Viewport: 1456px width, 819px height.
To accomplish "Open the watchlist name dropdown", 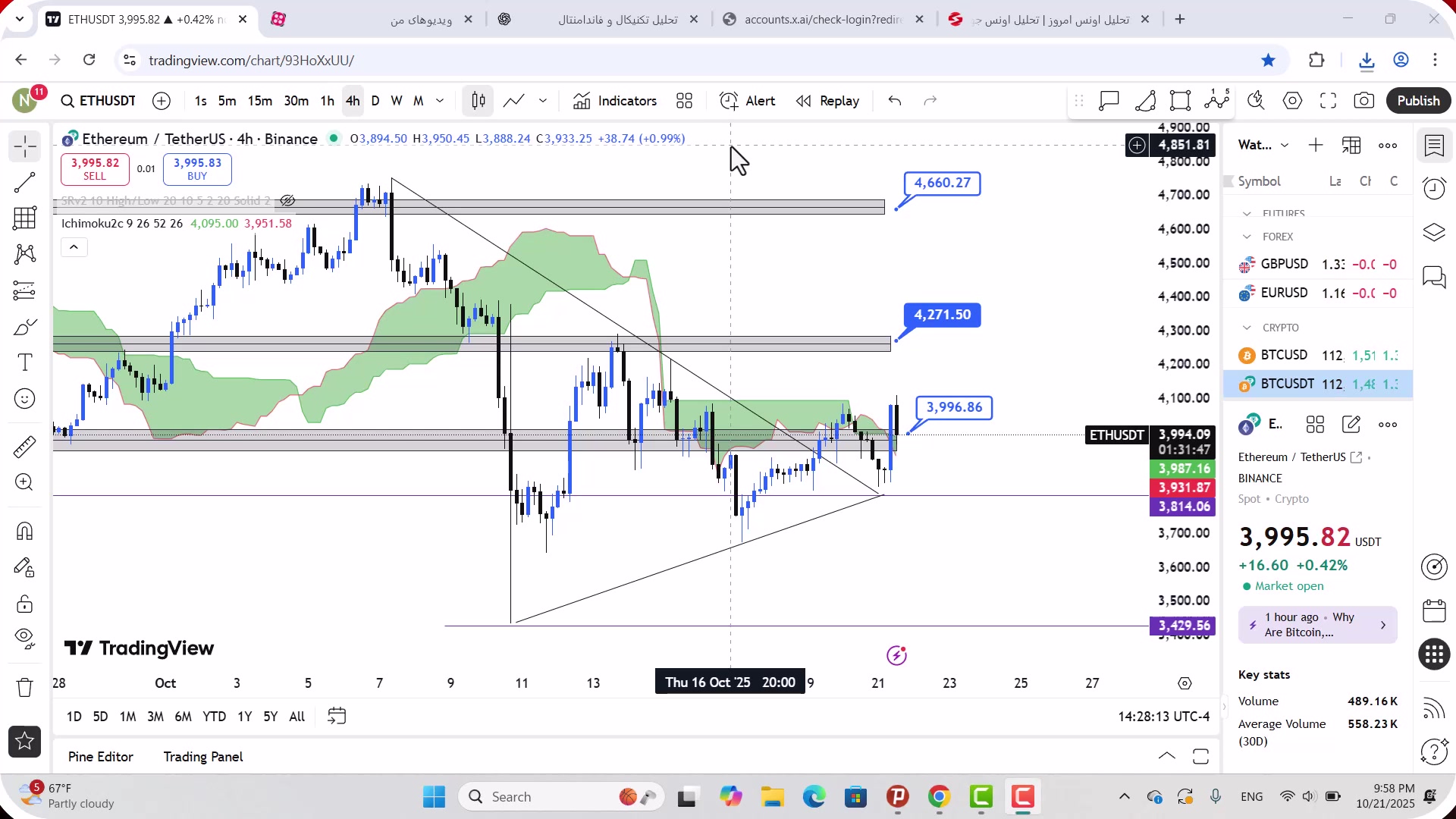I will [x=1263, y=145].
